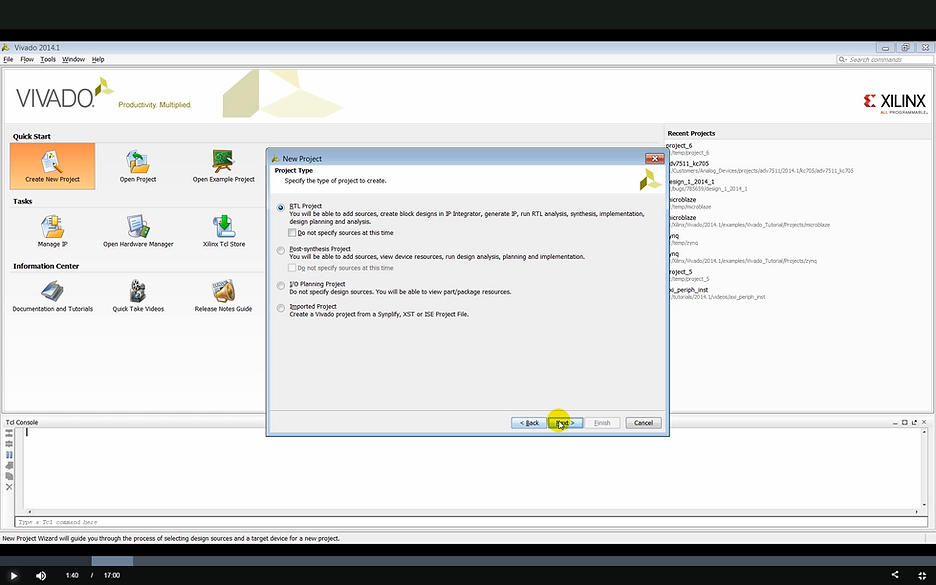Open the Xilinx Tcl Store

click(223, 227)
